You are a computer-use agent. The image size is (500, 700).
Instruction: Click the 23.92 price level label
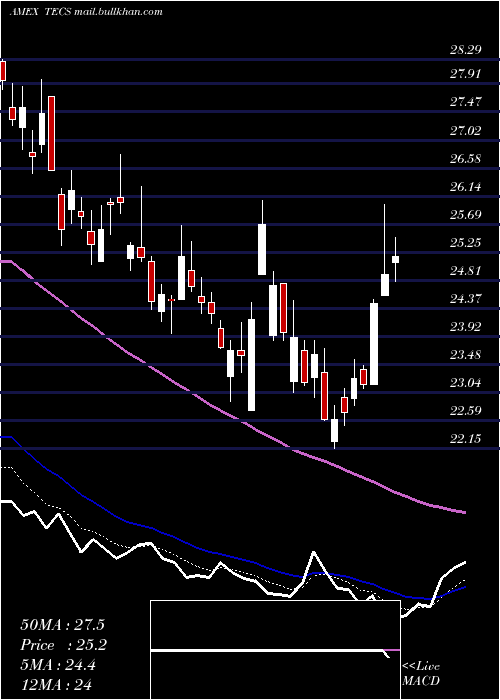tap(466, 327)
